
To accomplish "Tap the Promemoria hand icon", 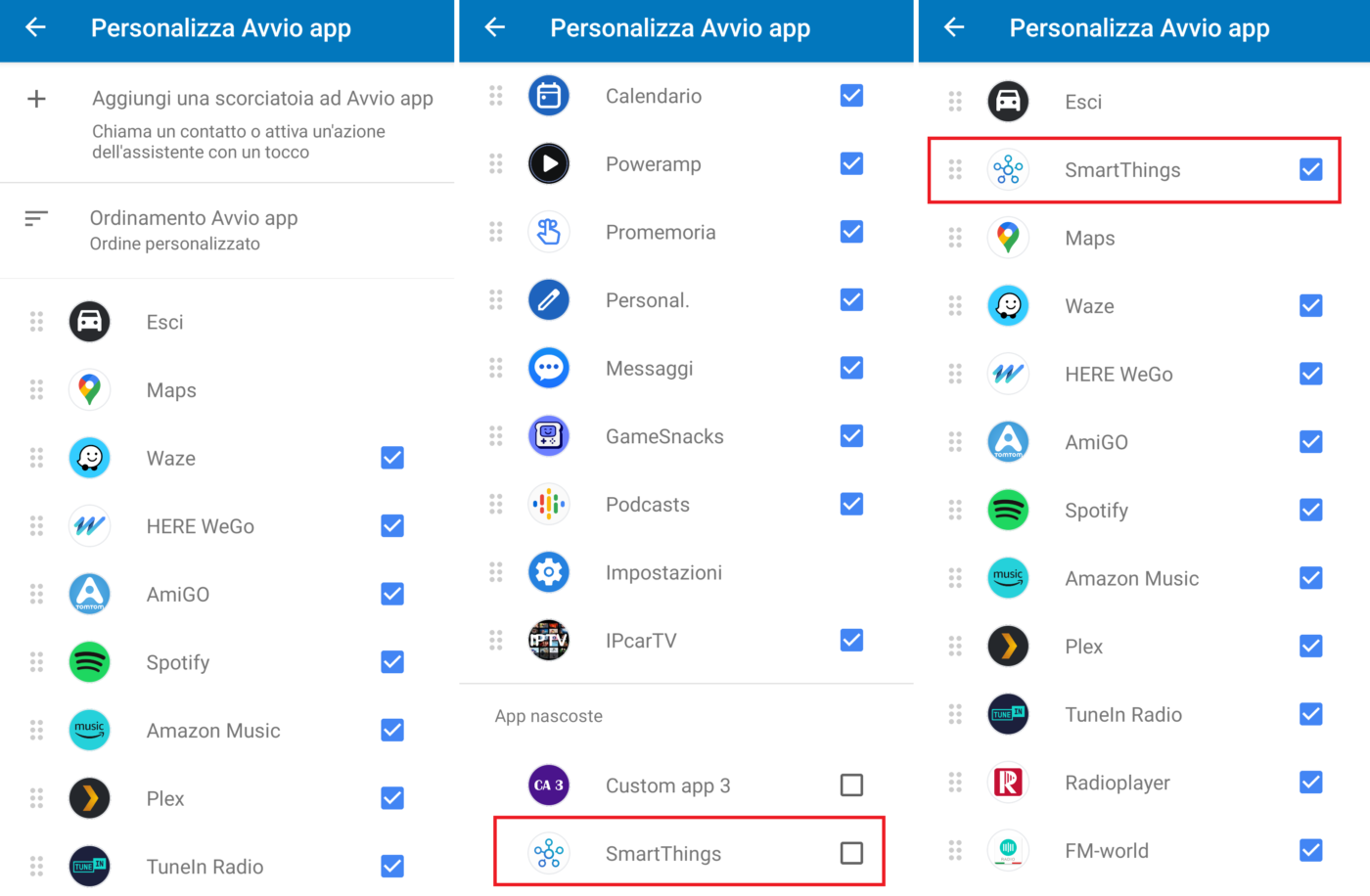I will tap(549, 232).
